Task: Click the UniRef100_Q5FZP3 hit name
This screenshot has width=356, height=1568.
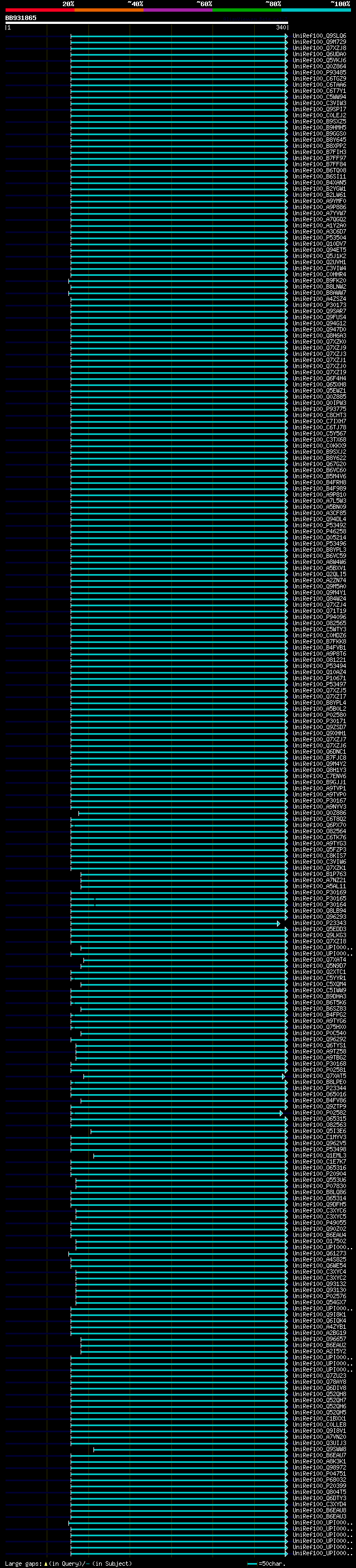Action: point(319,850)
